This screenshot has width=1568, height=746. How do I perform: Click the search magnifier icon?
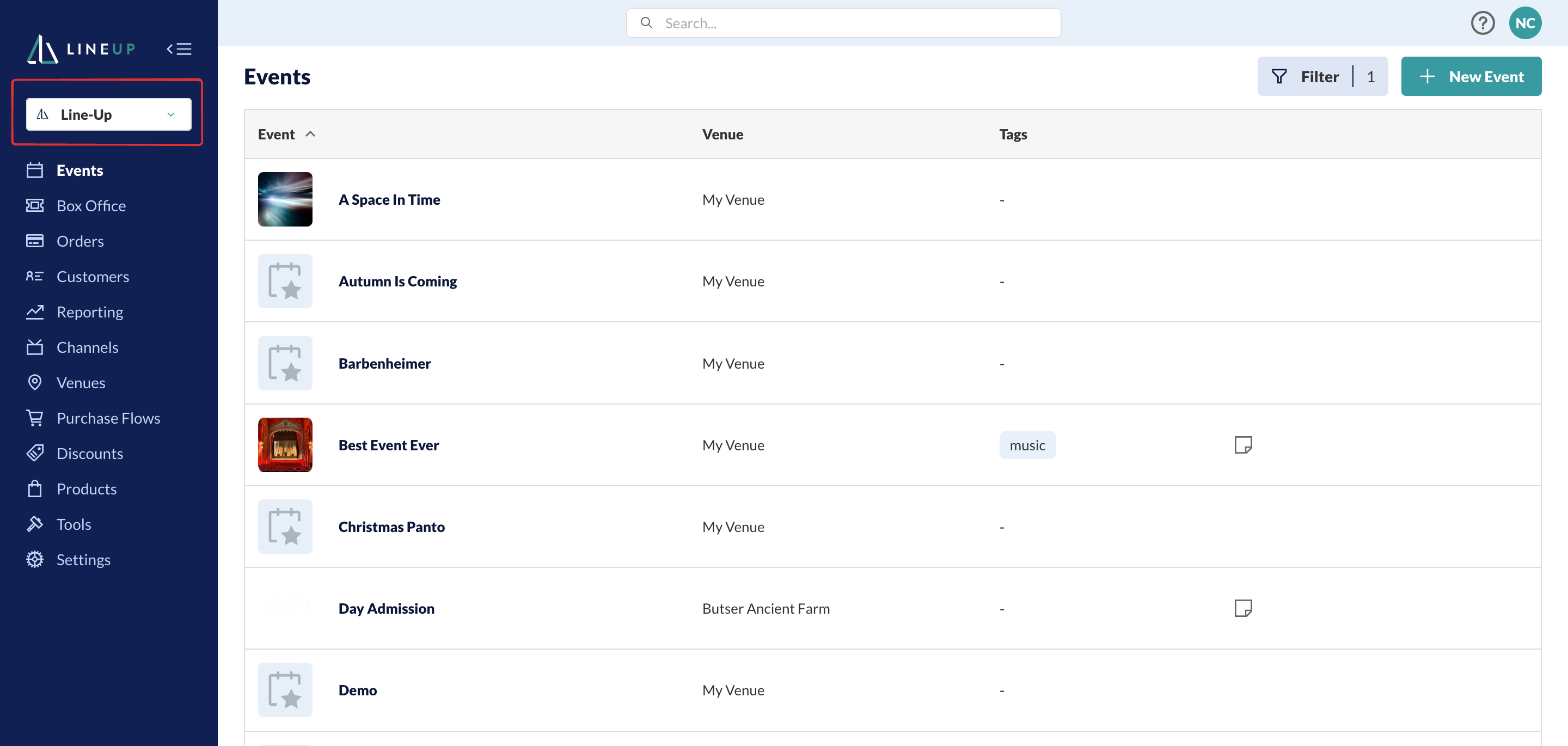(x=646, y=23)
